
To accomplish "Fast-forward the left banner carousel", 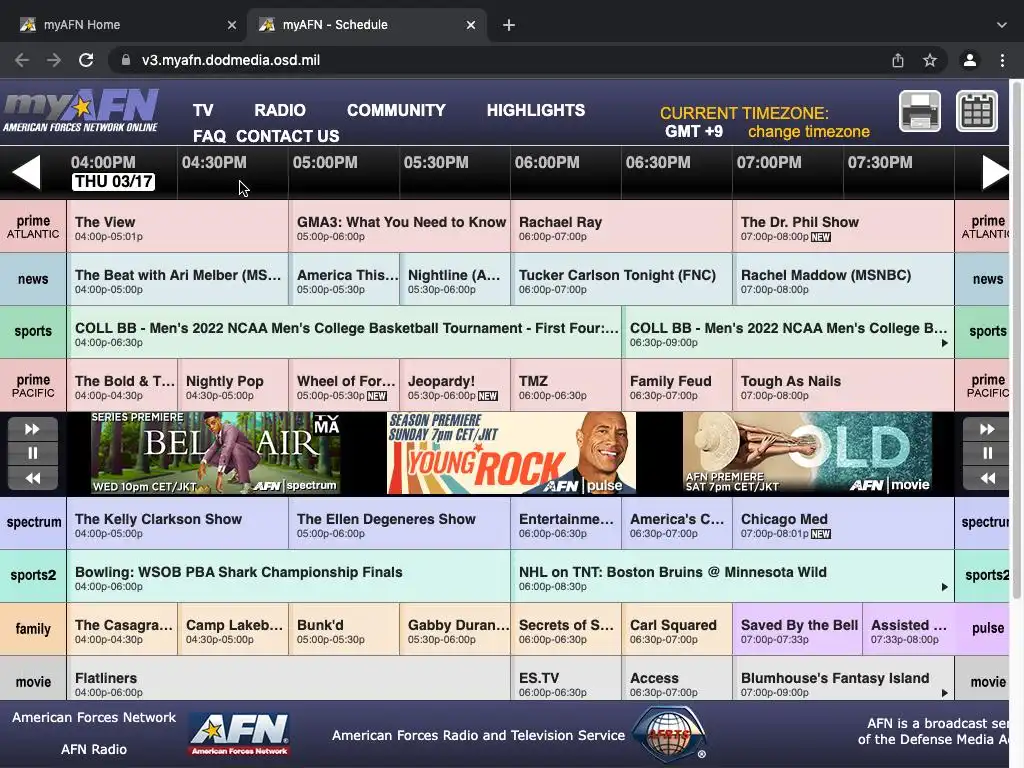I will coord(33,429).
